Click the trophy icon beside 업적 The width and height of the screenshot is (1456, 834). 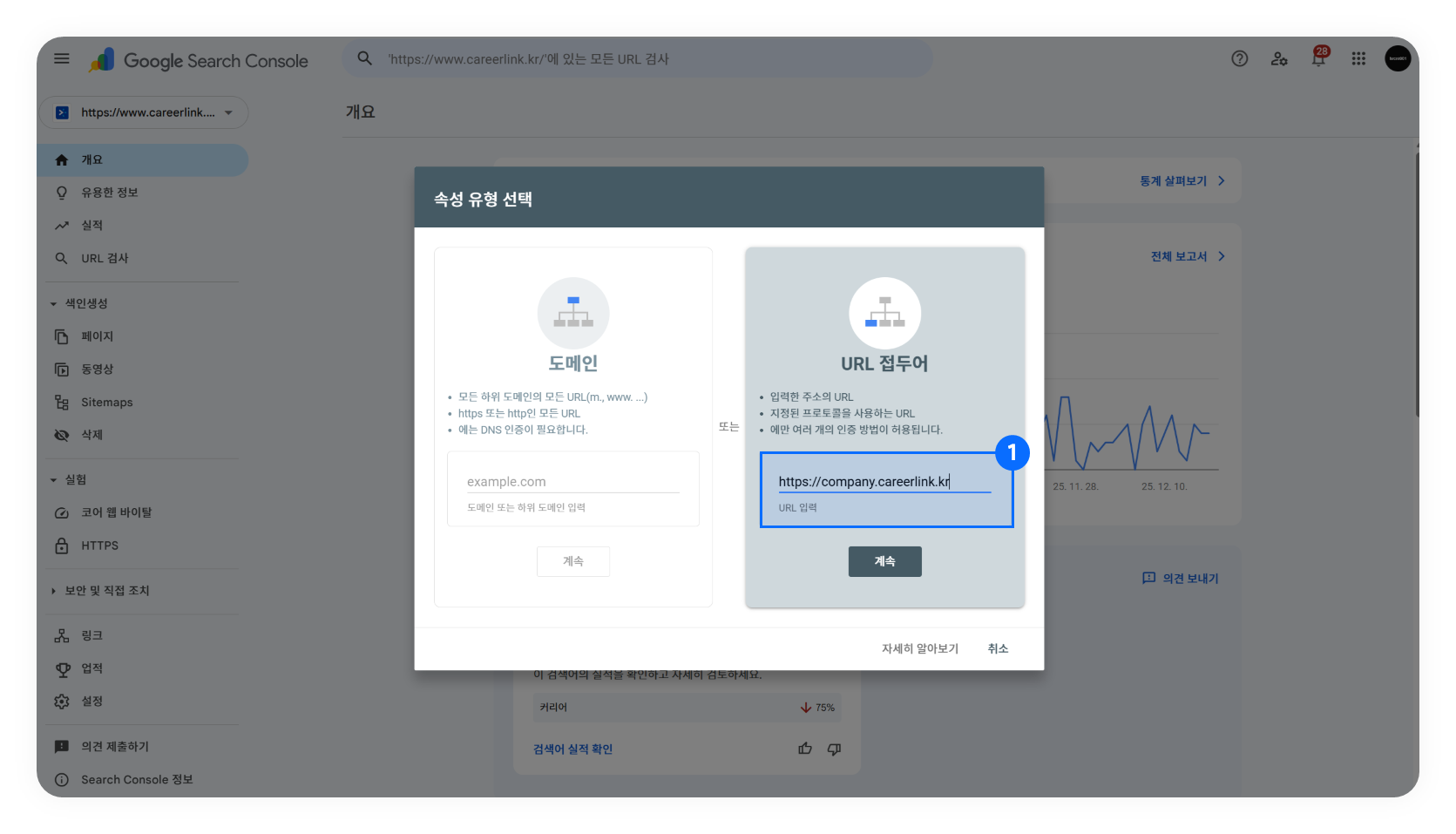[63, 669]
